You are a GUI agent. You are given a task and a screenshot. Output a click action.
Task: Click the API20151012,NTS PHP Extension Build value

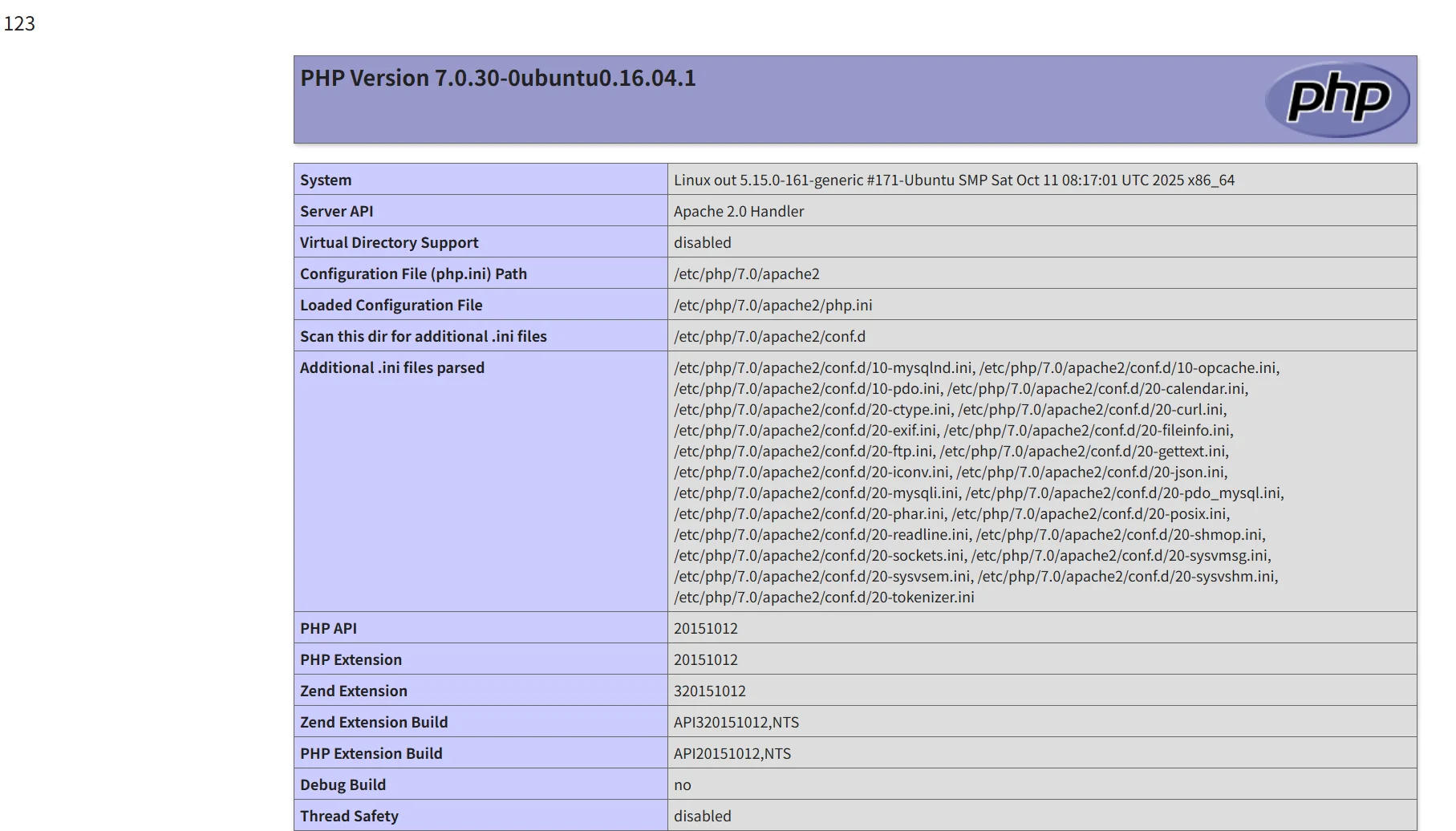coord(732,753)
